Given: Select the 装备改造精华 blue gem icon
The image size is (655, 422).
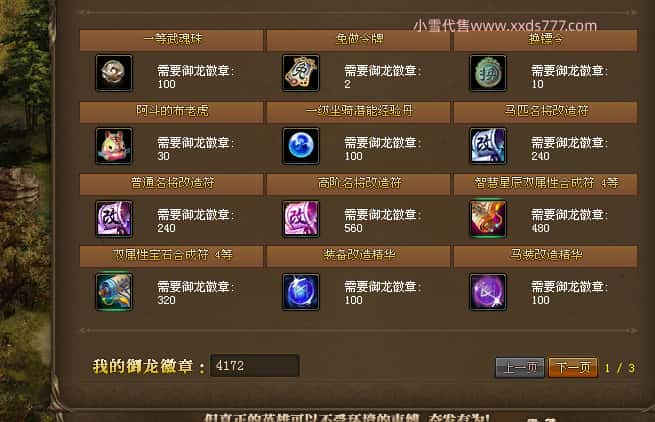Looking at the screenshot, I should tap(301, 291).
